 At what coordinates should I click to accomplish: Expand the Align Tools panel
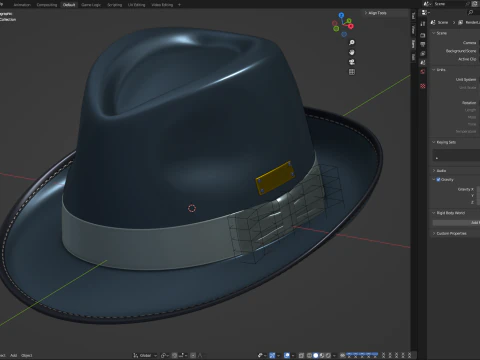point(375,13)
